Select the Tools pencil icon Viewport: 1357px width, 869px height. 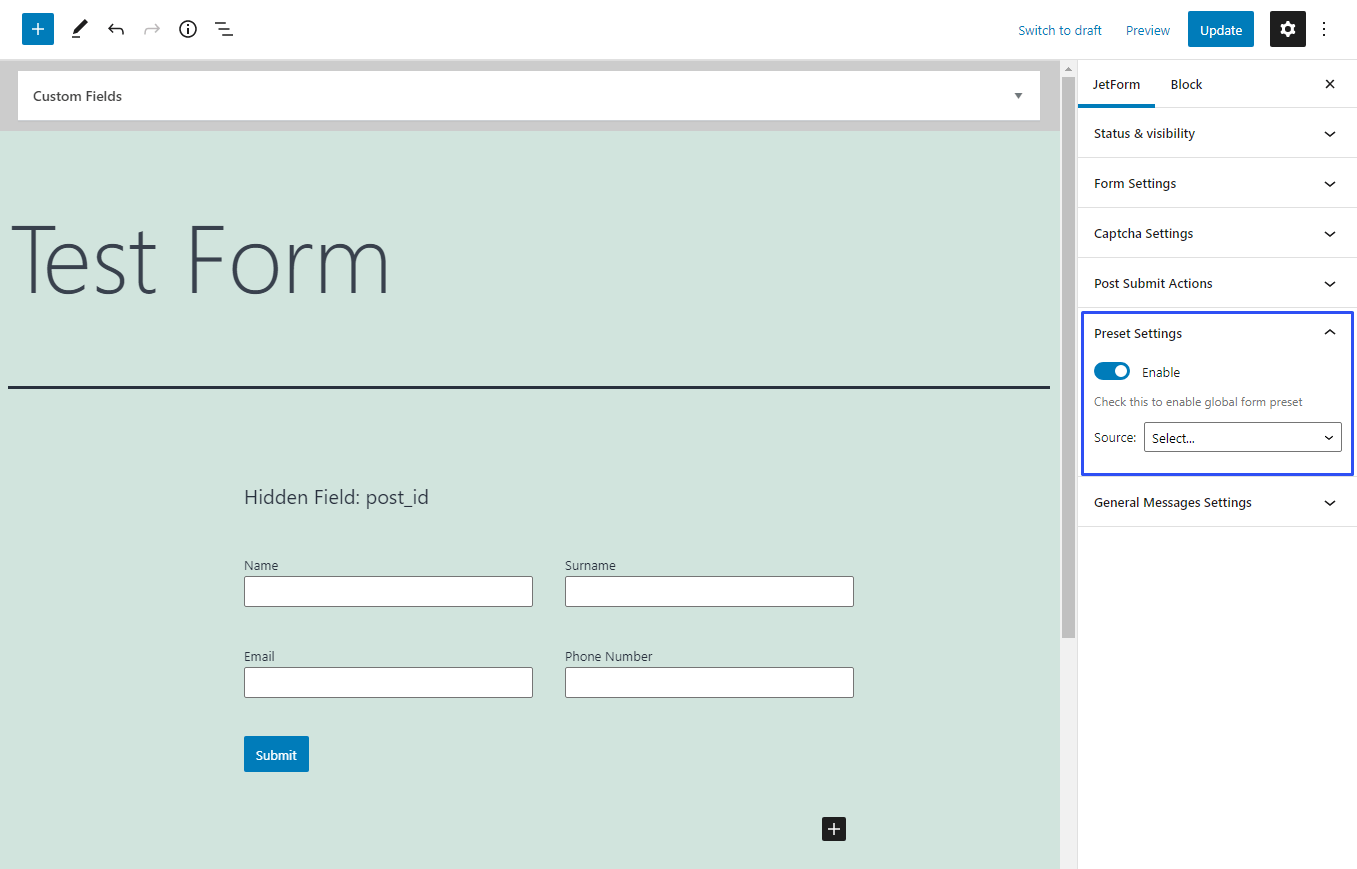(x=79, y=29)
